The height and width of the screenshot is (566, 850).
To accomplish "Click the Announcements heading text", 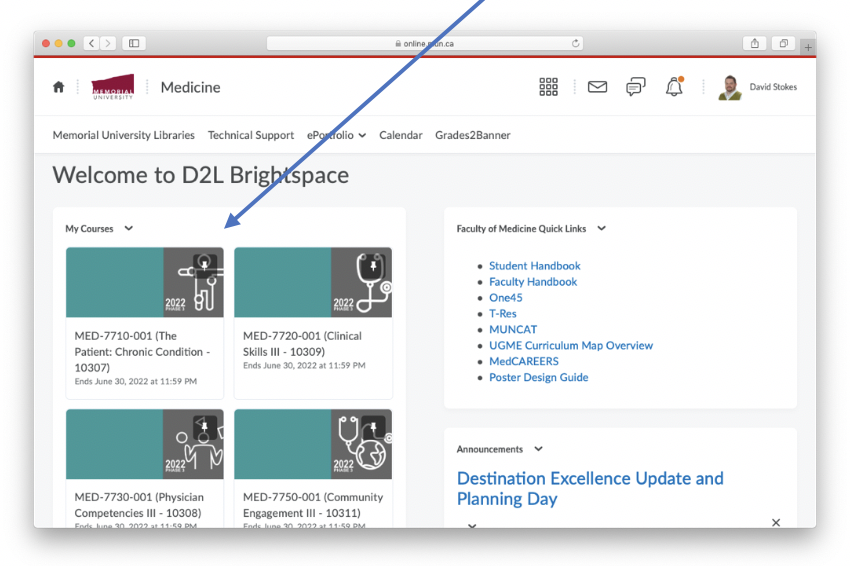I will pyautogui.click(x=490, y=449).
